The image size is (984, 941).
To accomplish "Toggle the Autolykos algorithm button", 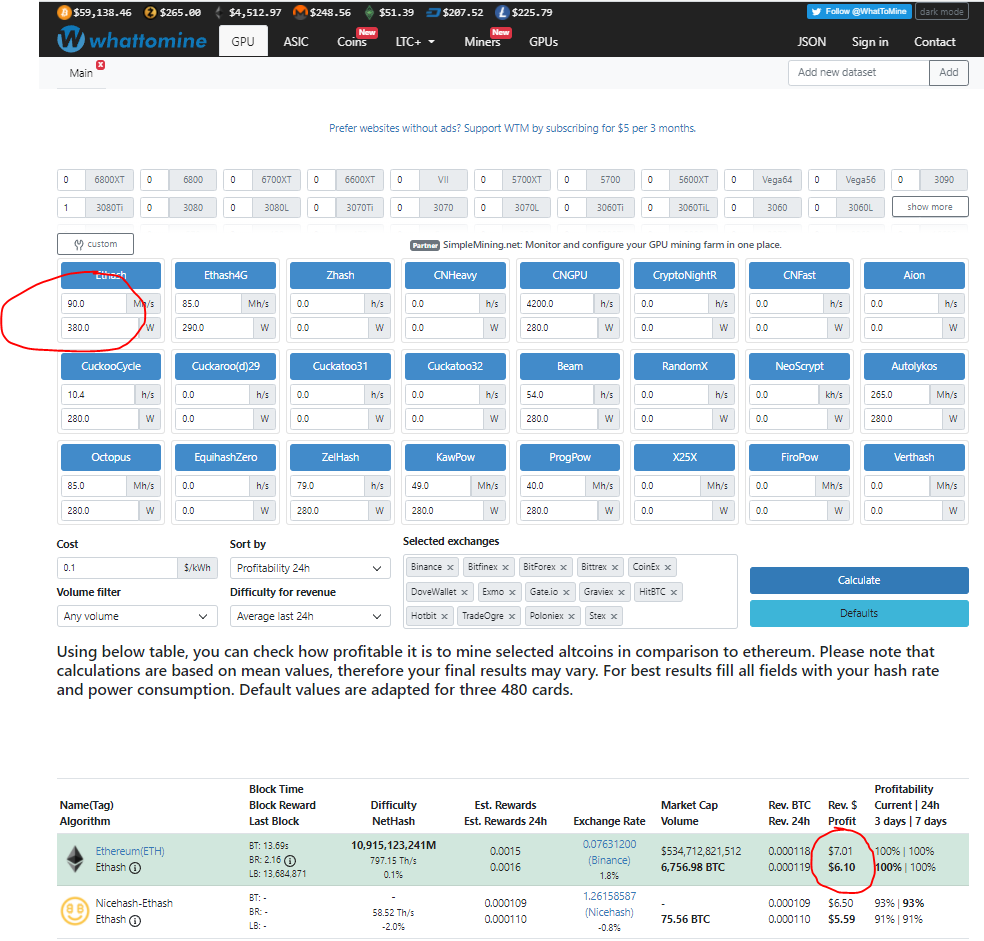I will [x=914, y=366].
